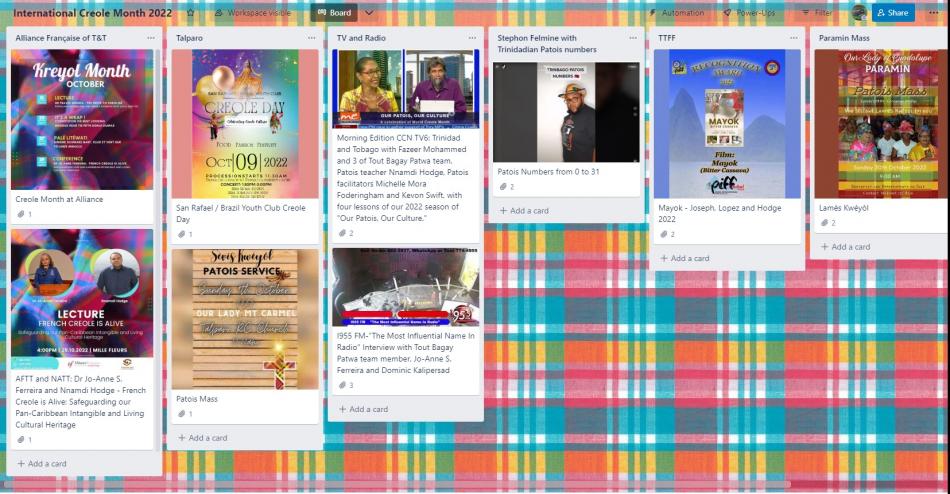Add a card to Alliance Française list
950x494 pixels.
coord(42,464)
